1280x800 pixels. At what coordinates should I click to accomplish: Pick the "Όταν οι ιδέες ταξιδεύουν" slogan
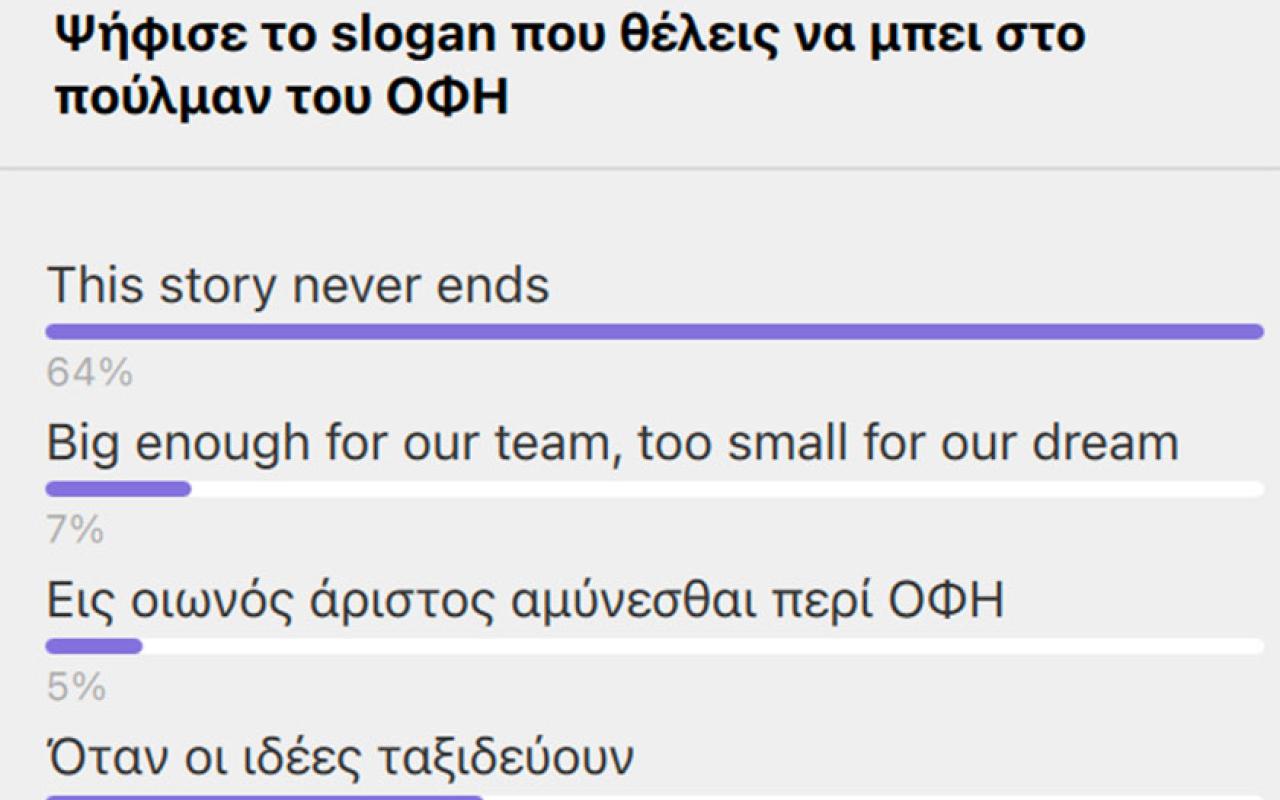340,758
